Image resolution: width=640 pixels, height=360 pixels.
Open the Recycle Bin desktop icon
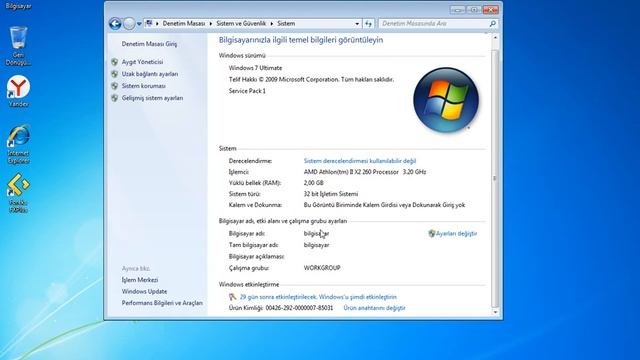pos(18,45)
